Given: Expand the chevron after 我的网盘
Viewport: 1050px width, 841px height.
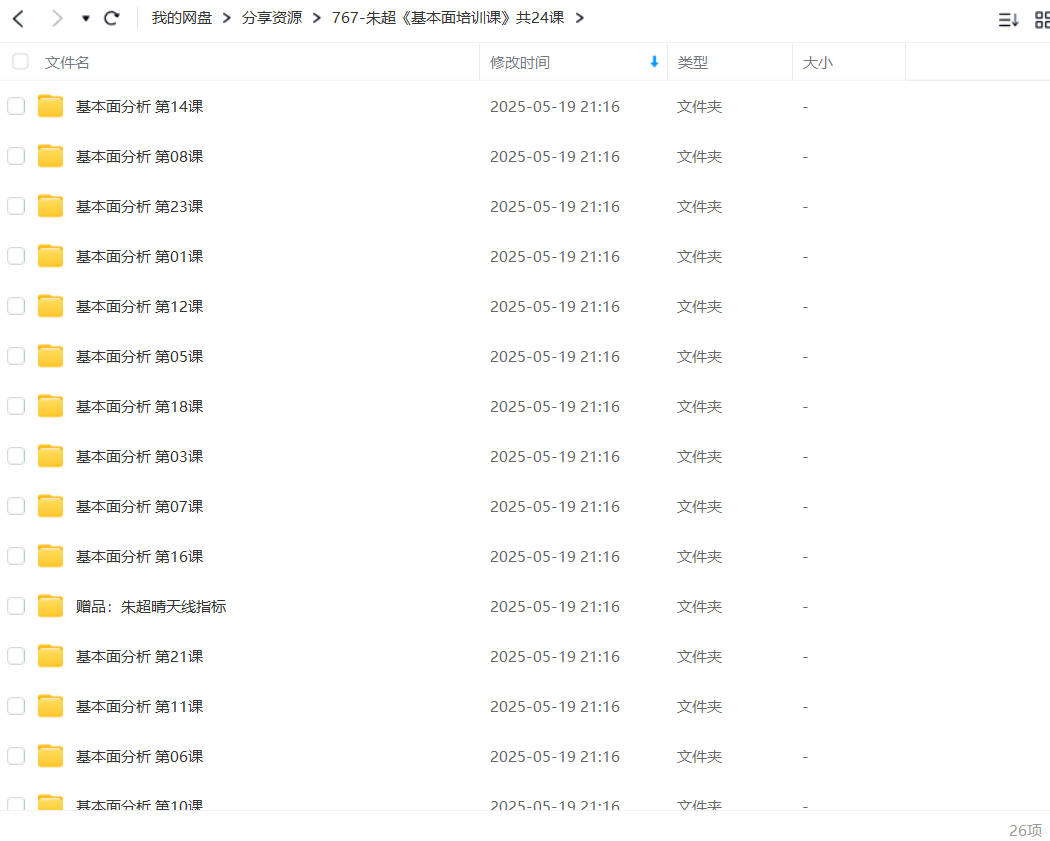Looking at the screenshot, I should tap(227, 18).
